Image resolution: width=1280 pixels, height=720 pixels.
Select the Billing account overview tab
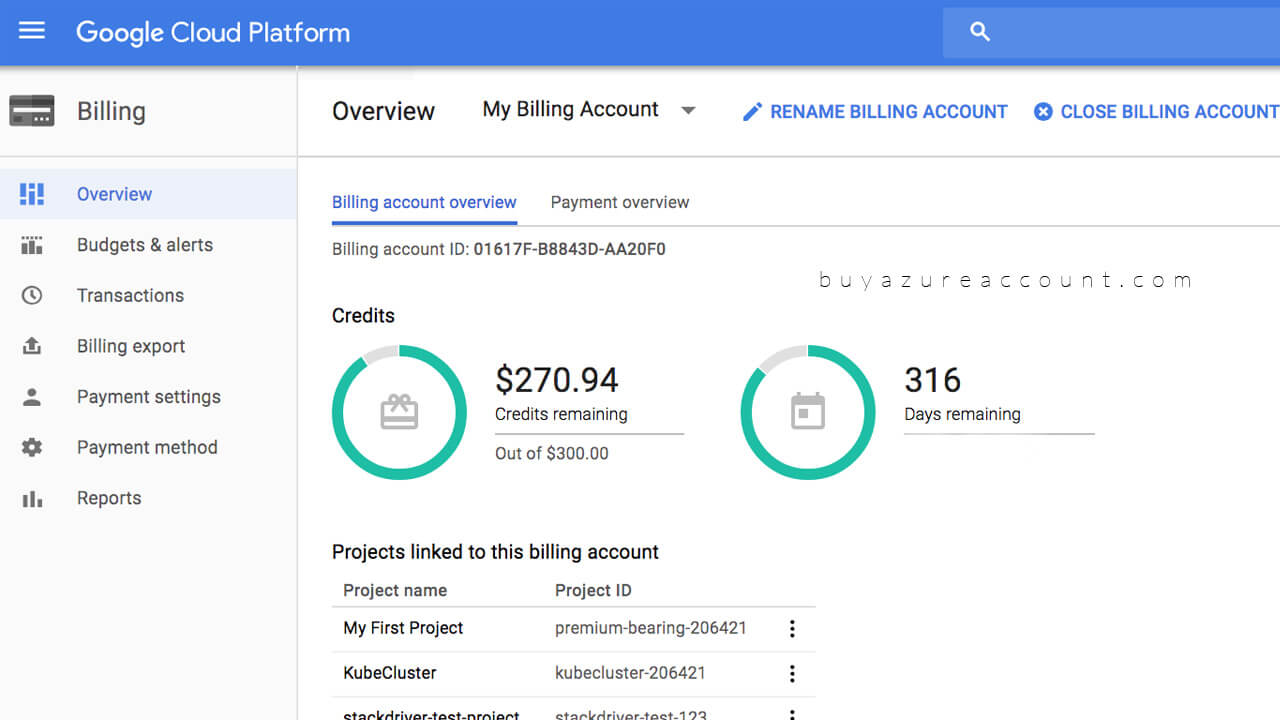424,202
